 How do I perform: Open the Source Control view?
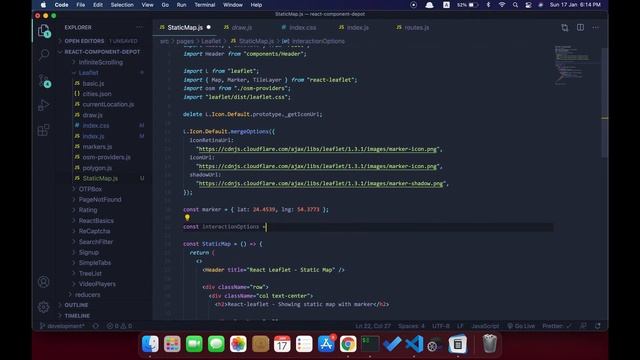point(44,80)
